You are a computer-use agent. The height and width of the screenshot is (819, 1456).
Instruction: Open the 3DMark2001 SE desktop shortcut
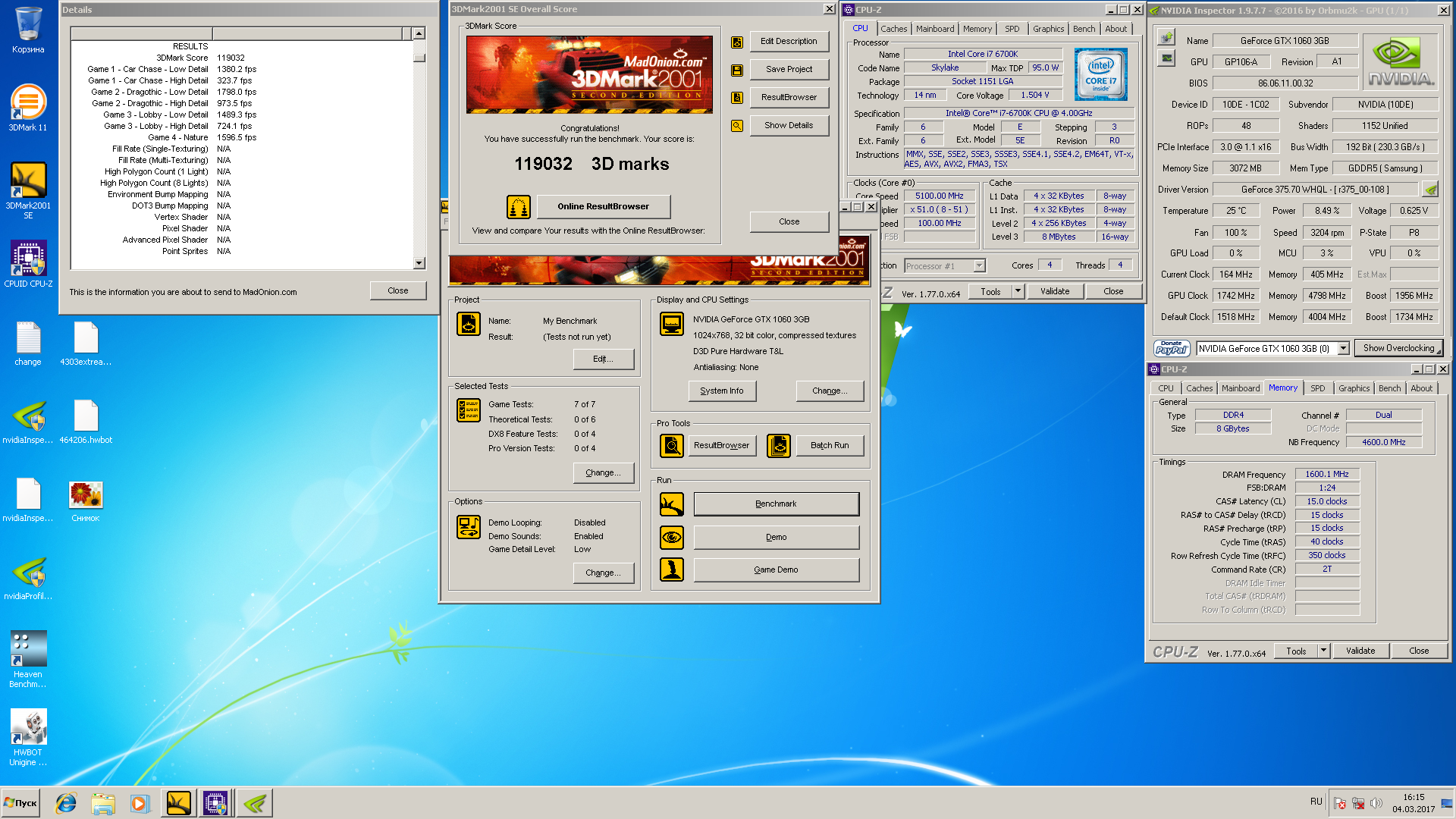click(28, 191)
